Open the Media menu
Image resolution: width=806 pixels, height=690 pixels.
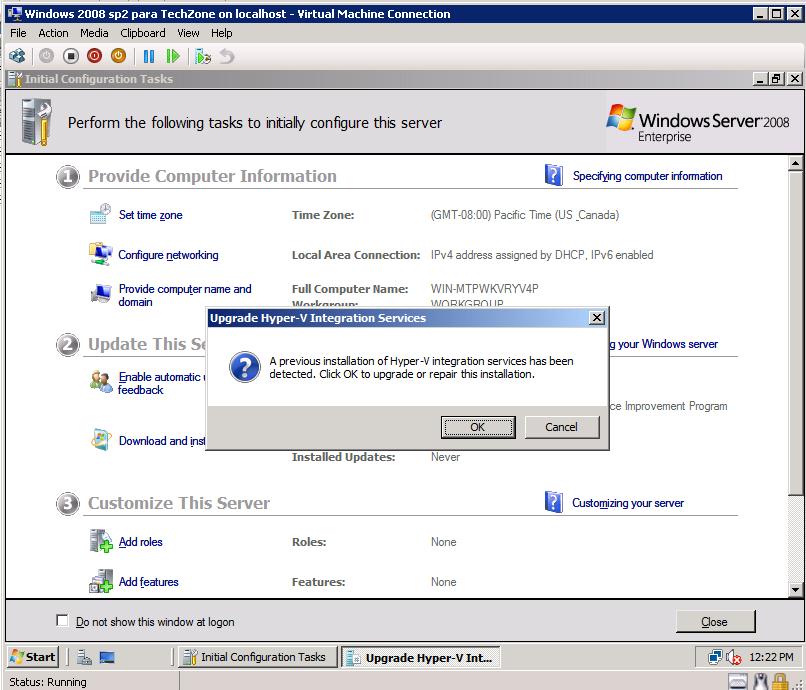click(x=94, y=33)
